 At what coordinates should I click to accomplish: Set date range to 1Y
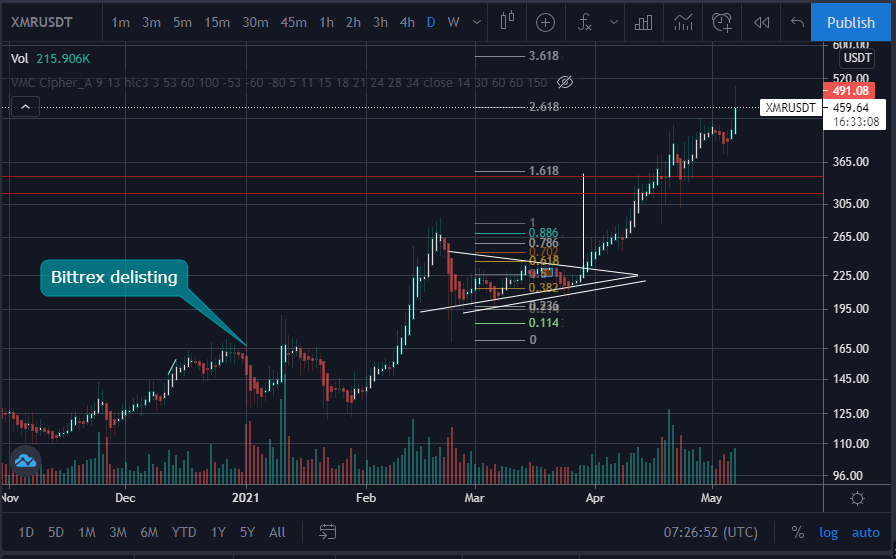click(x=218, y=532)
